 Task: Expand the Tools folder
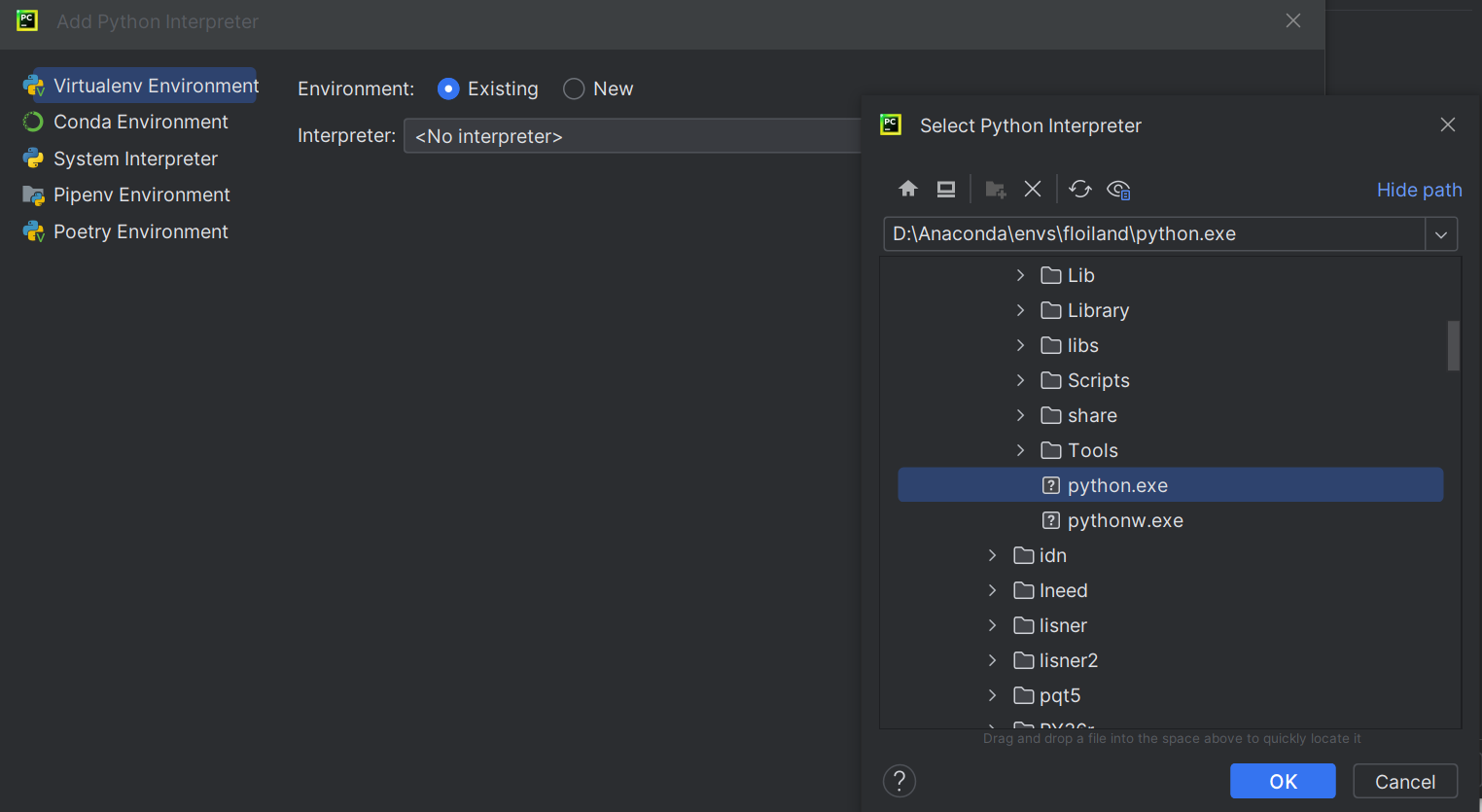pos(1020,450)
